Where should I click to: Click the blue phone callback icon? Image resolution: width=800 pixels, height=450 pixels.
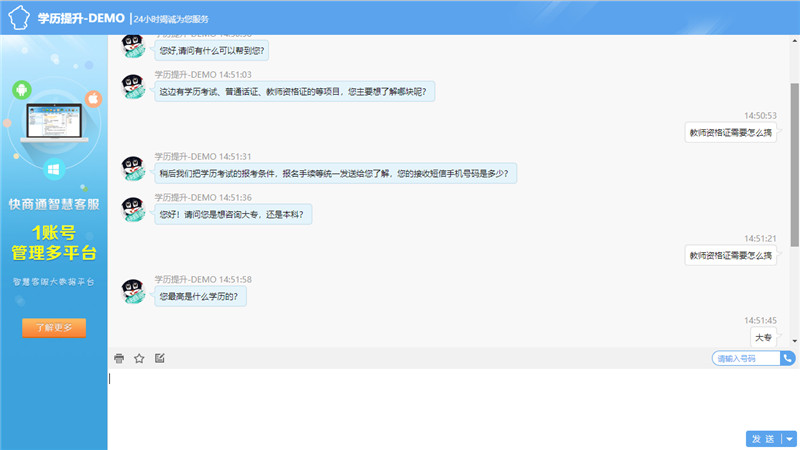click(x=788, y=358)
